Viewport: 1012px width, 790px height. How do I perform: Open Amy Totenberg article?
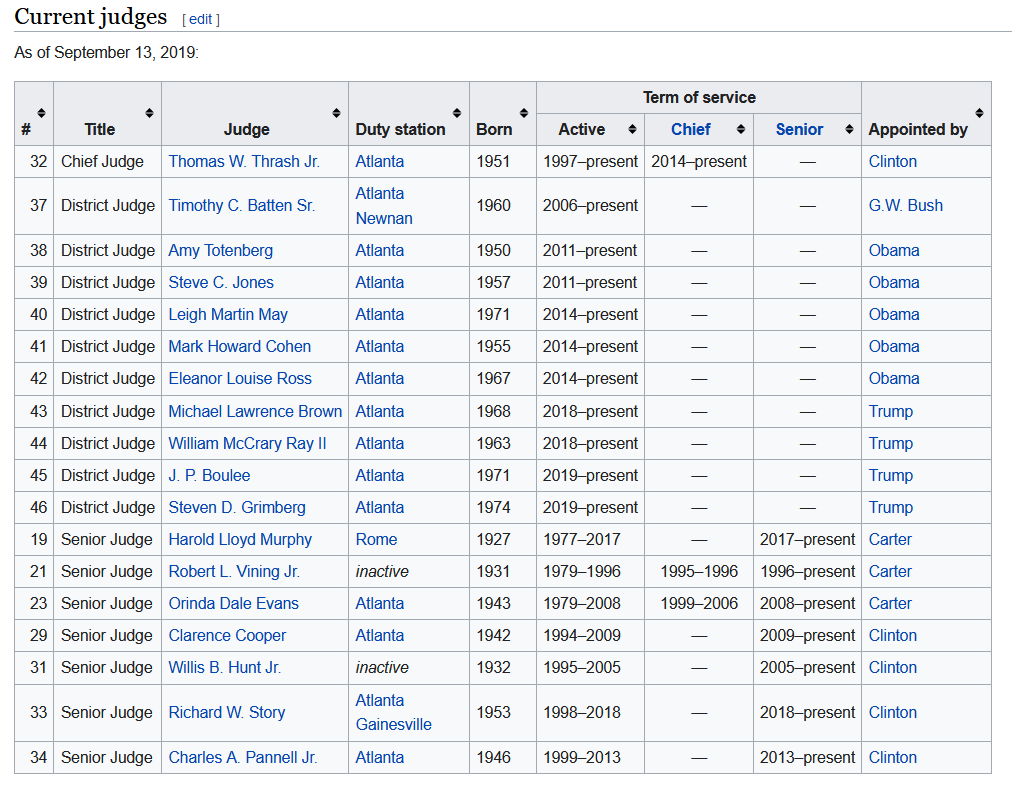(x=221, y=250)
